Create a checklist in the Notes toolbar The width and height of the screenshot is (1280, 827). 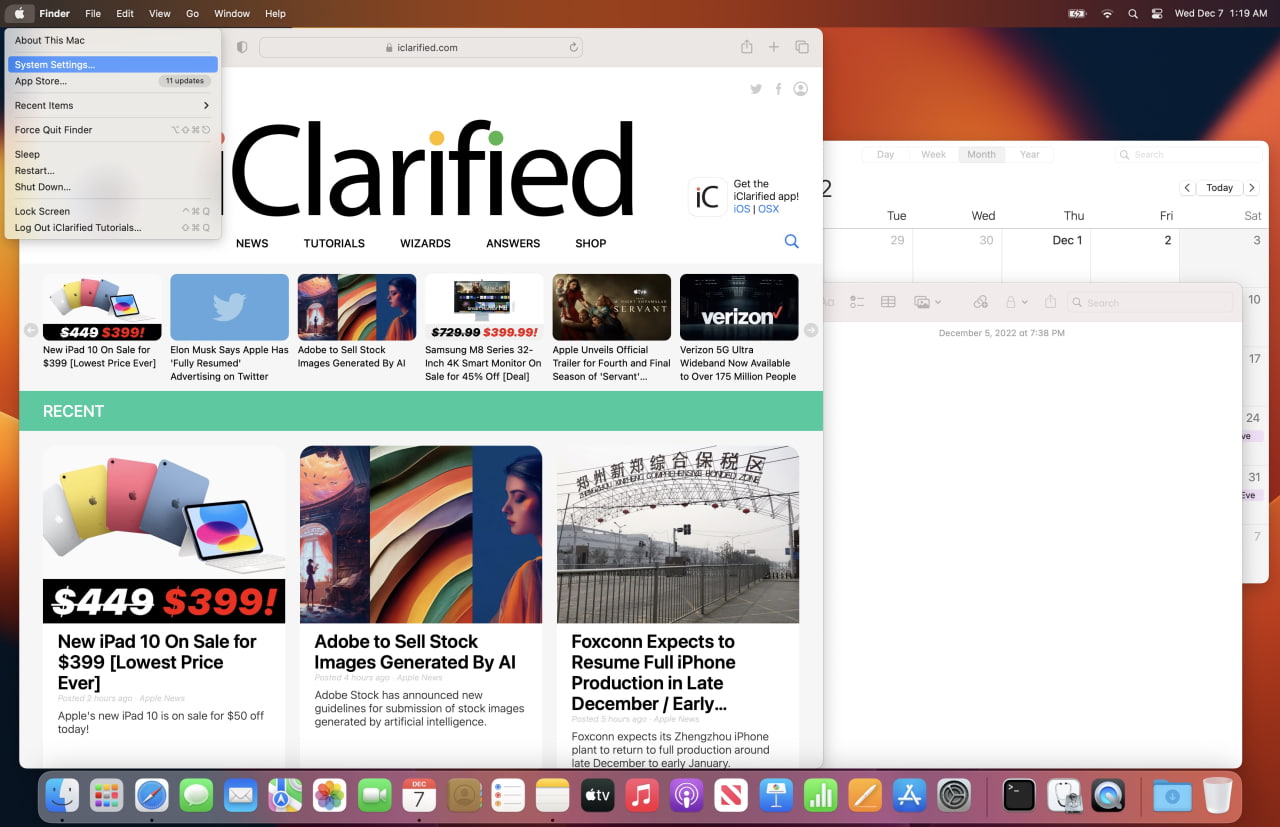[857, 302]
